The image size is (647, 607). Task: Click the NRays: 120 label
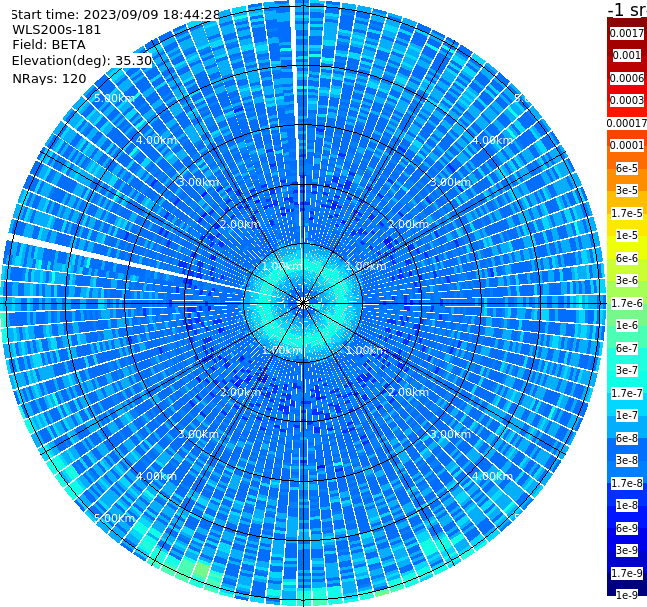tap(49, 78)
